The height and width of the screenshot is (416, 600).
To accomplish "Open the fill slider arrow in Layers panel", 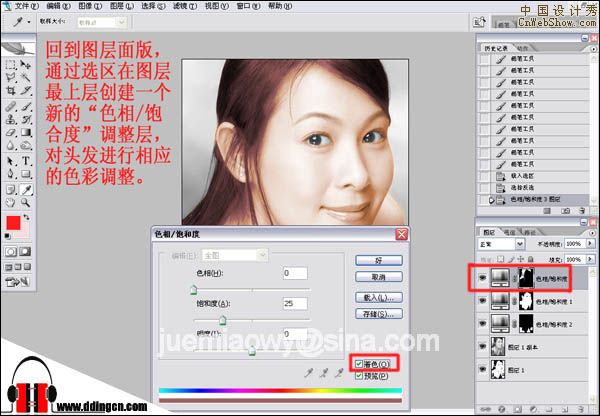I will point(590,259).
